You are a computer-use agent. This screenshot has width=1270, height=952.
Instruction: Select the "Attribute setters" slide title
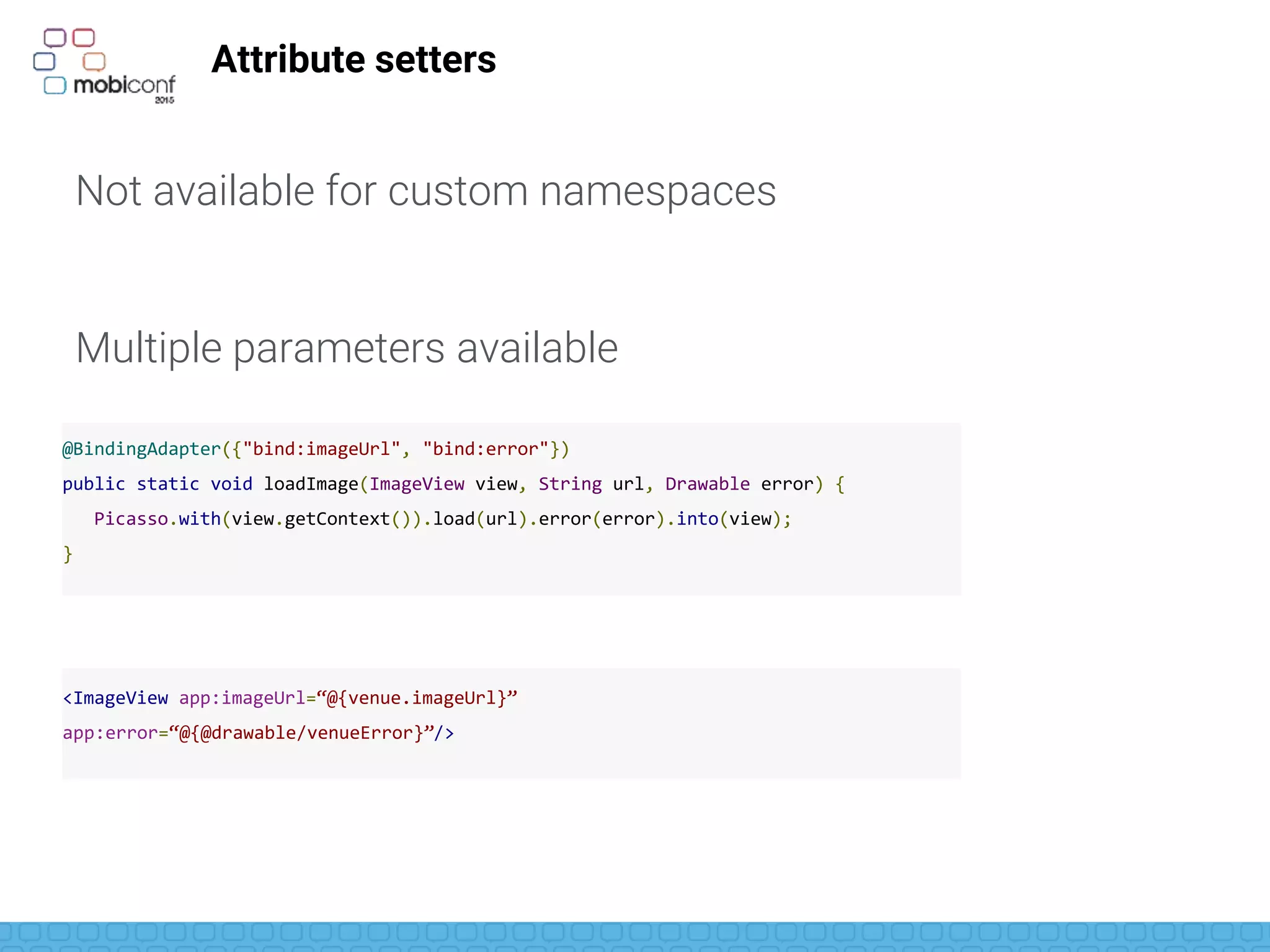(353, 59)
